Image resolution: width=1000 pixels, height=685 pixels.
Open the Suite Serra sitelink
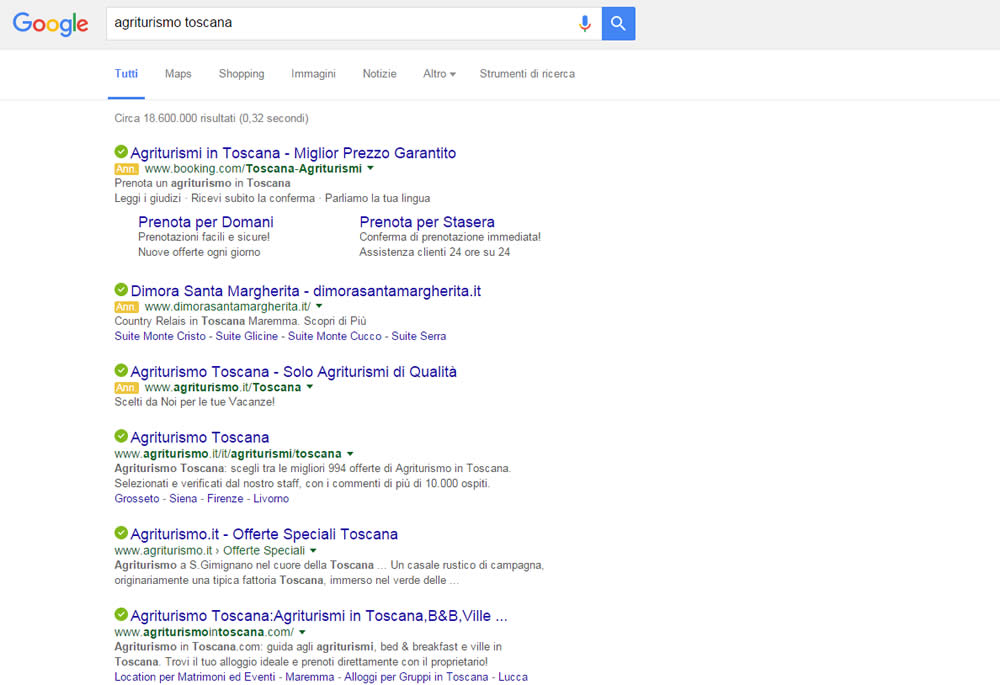pyautogui.click(x=419, y=336)
